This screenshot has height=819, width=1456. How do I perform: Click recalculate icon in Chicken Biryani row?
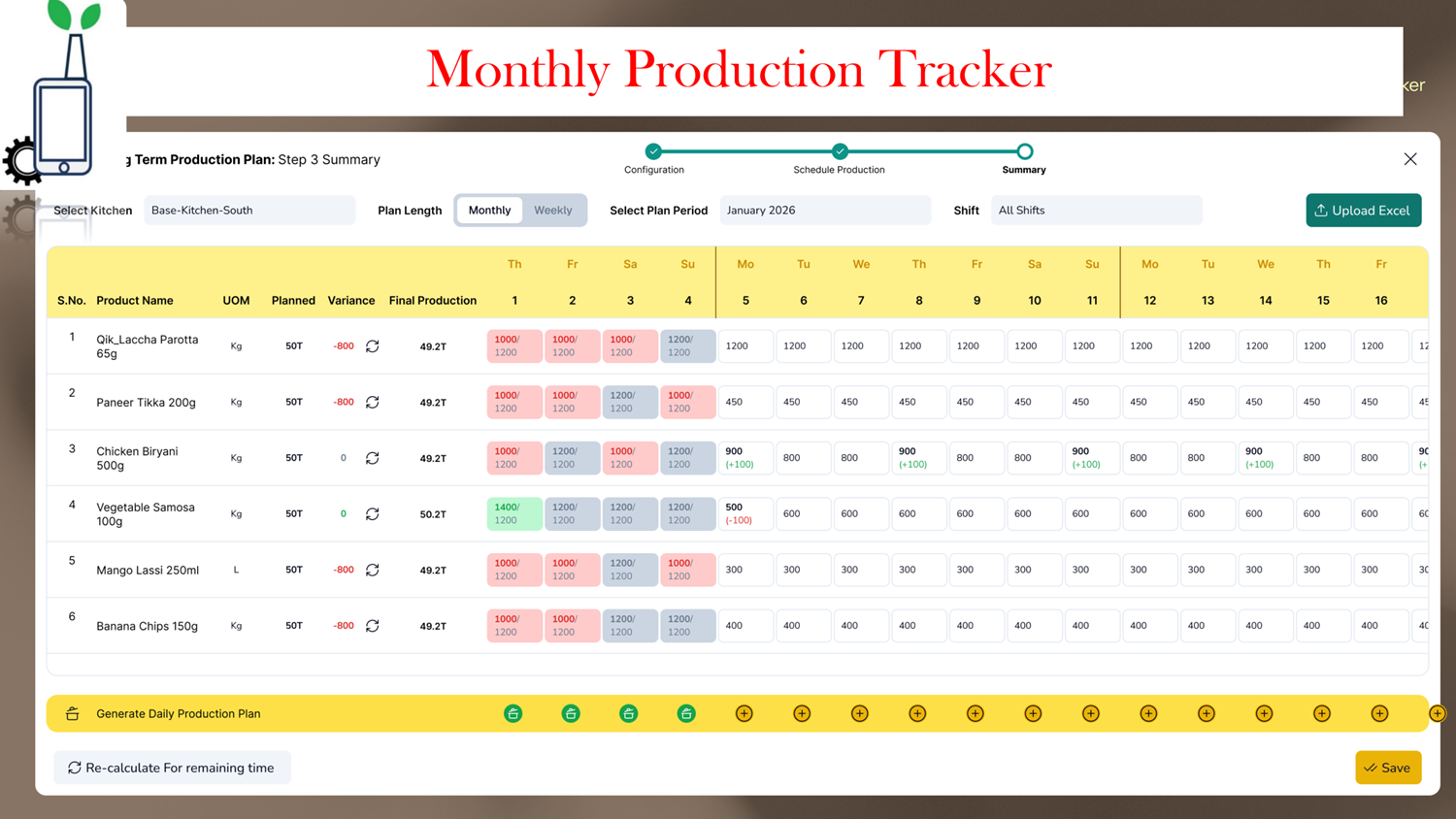[x=372, y=458]
